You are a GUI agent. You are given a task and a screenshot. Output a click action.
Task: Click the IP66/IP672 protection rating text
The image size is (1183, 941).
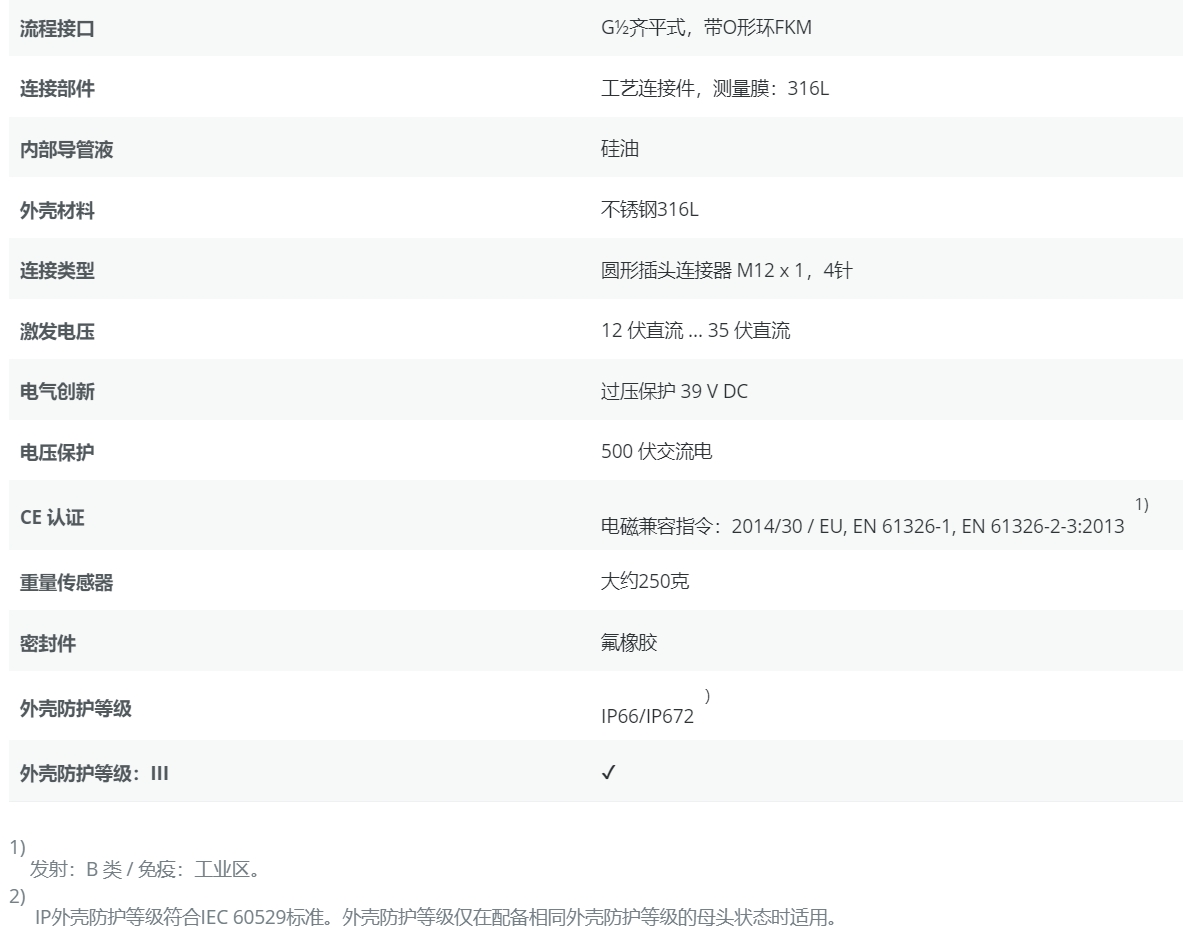pos(647,717)
